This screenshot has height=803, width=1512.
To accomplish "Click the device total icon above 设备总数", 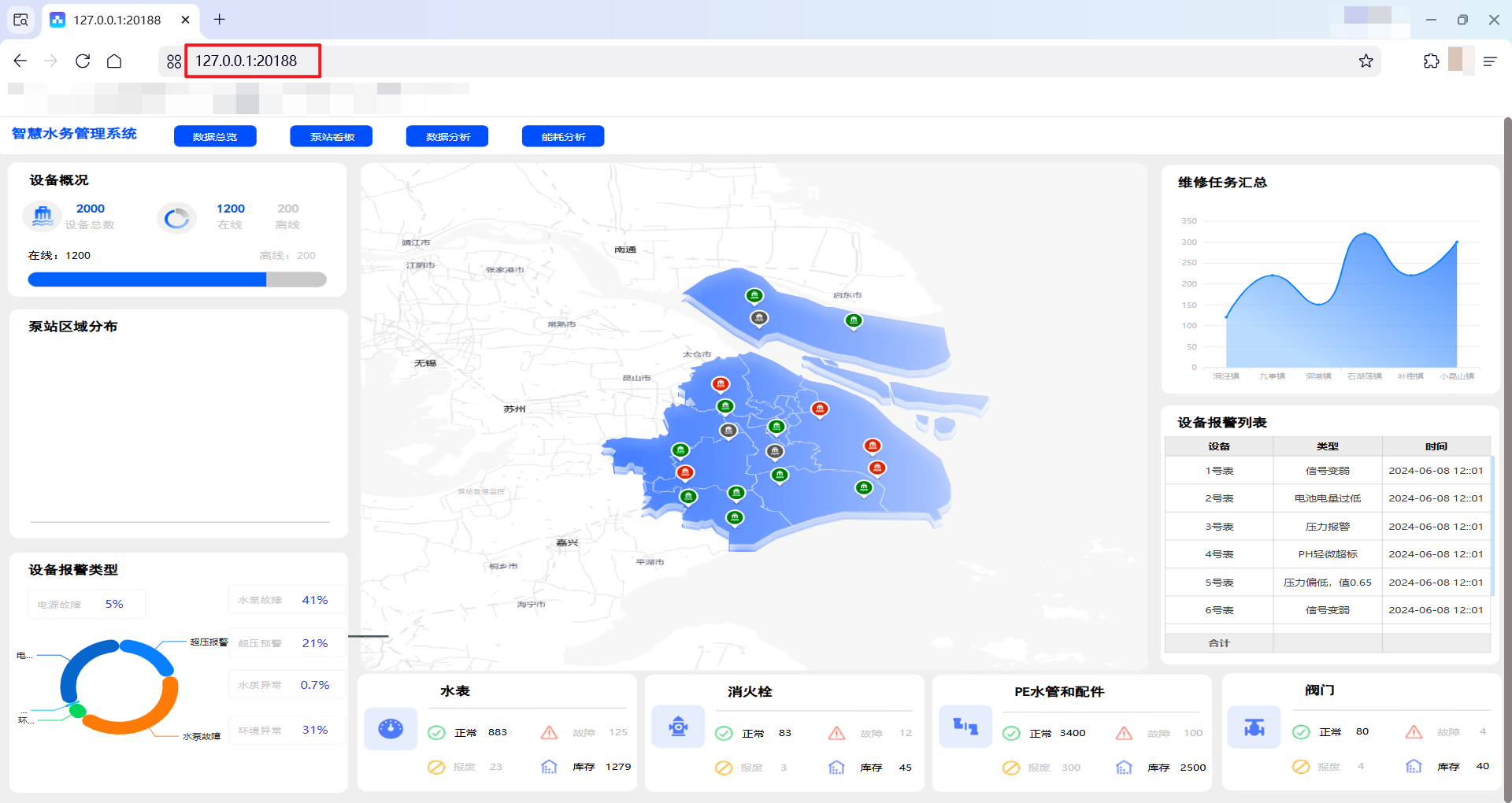I will click(43, 216).
